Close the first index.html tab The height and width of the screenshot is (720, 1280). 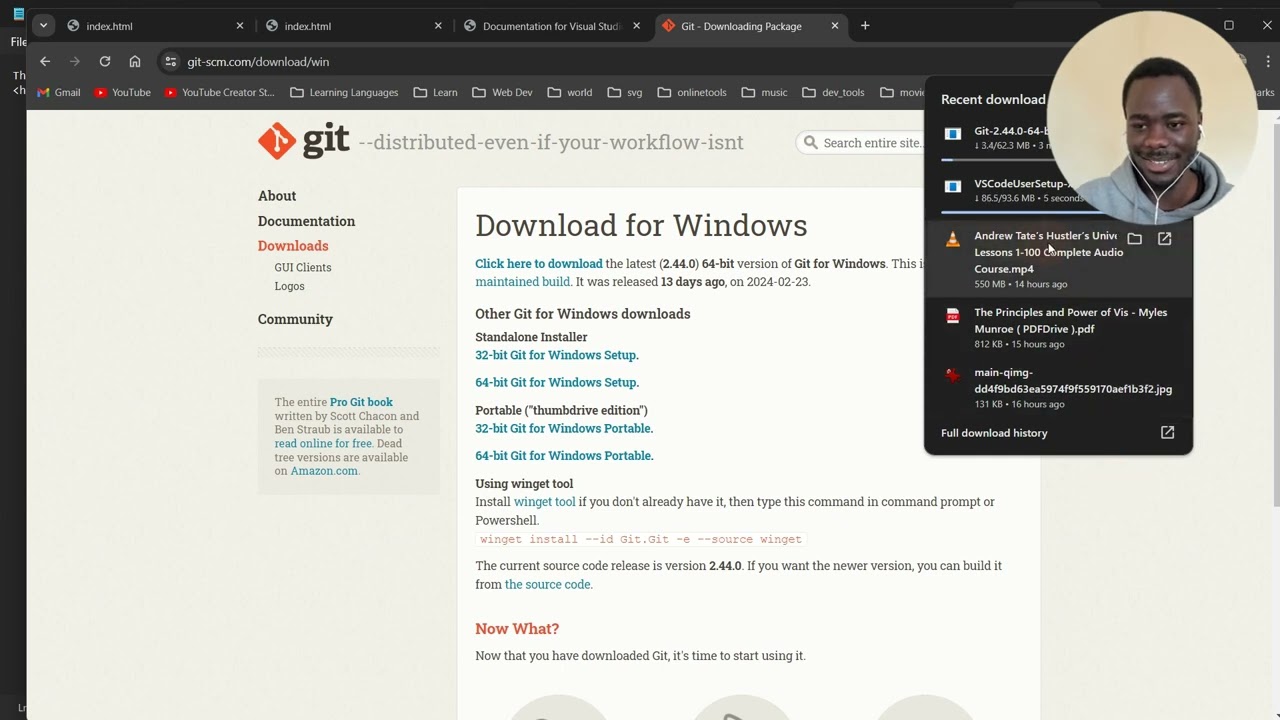tap(240, 26)
